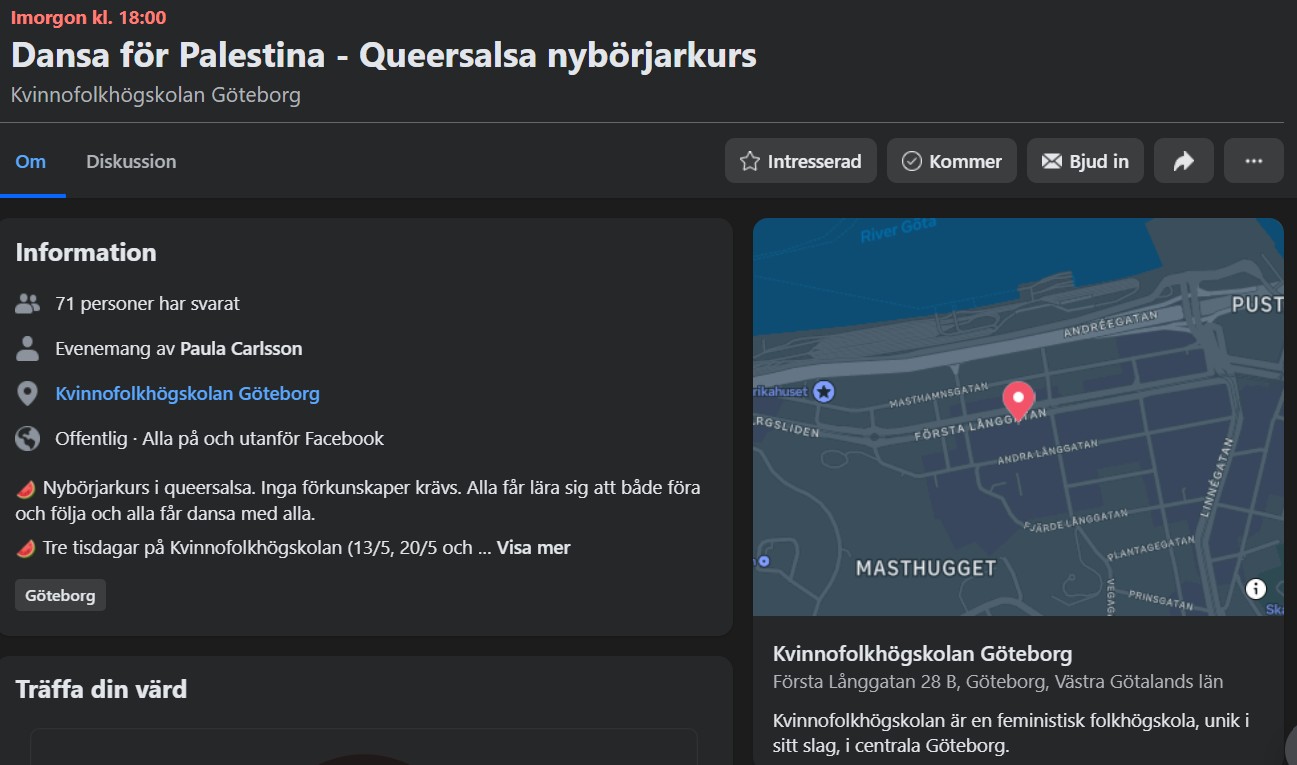Invite friends with Bjud in

[x=1085, y=161]
